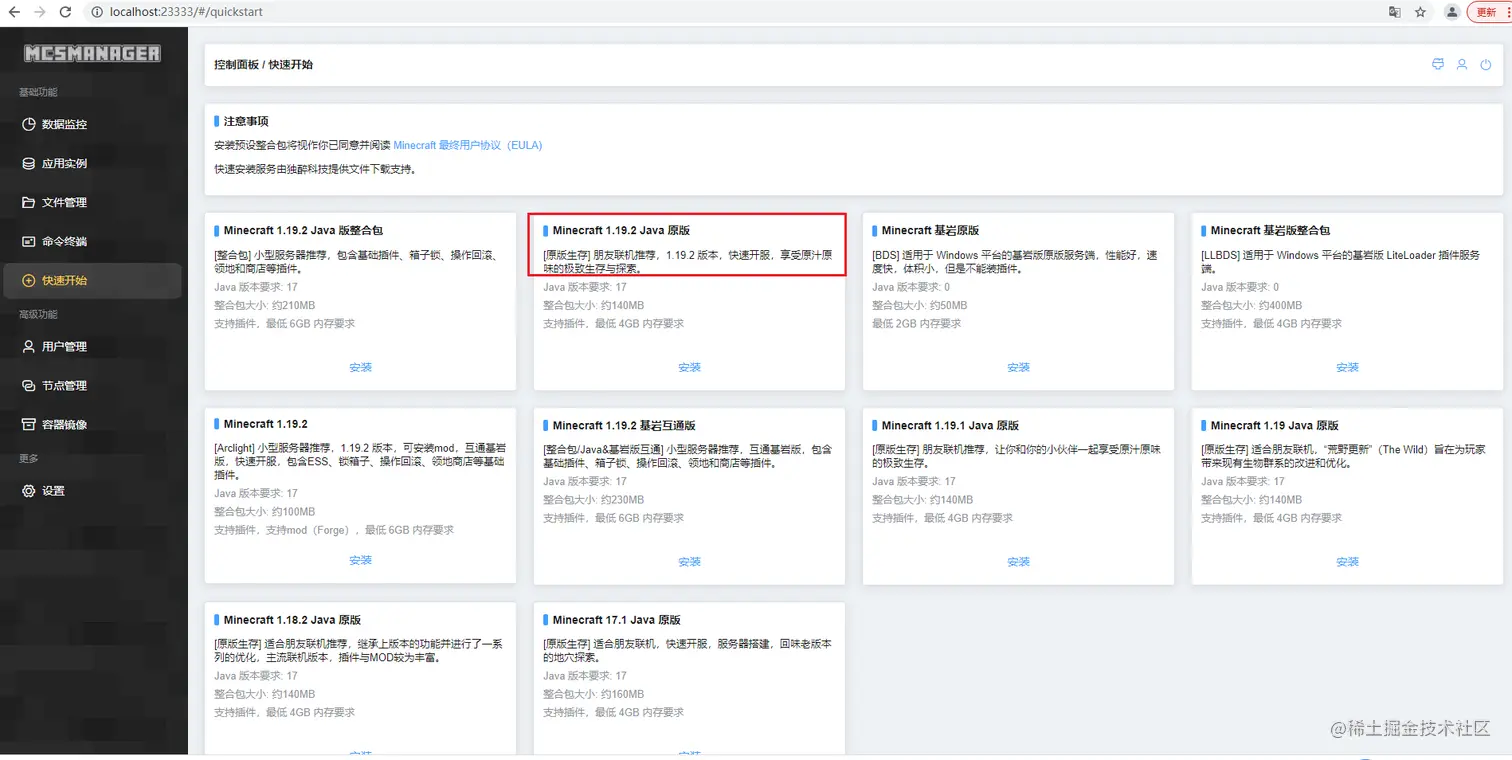
Task: Click title Minecraft 基岩版整合包
Action: 1270,230
